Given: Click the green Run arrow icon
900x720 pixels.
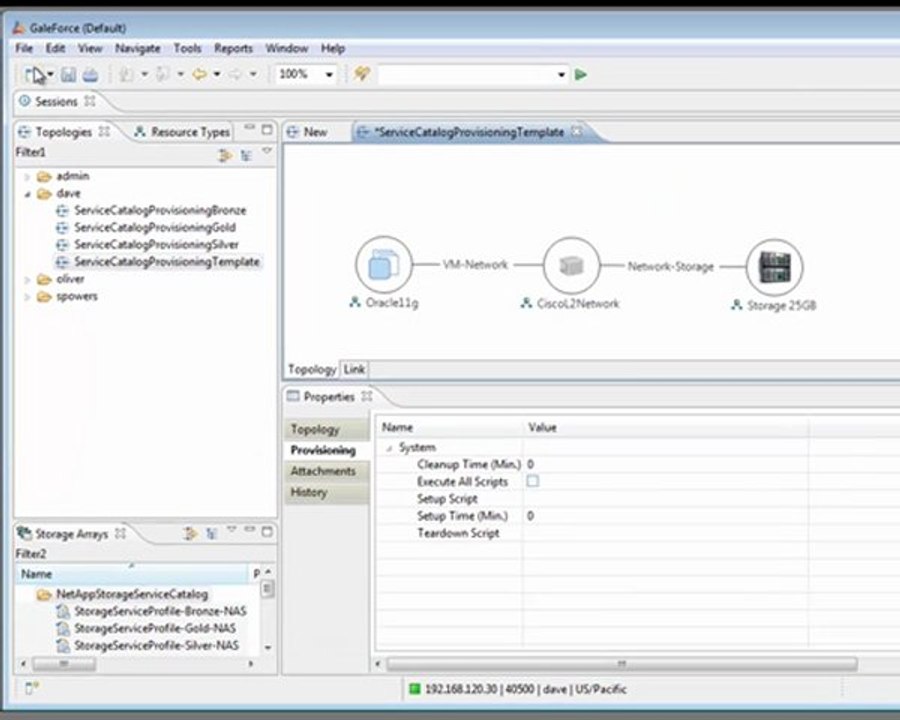Looking at the screenshot, I should coord(580,75).
